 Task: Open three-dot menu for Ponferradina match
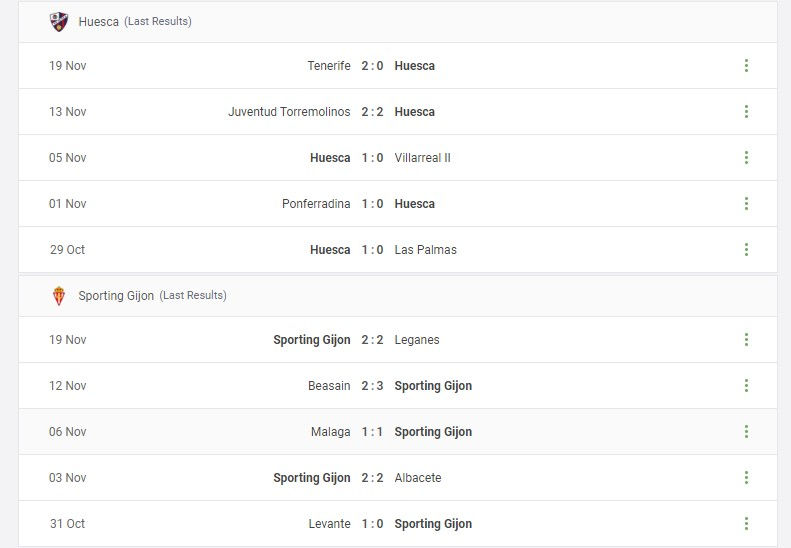click(746, 203)
